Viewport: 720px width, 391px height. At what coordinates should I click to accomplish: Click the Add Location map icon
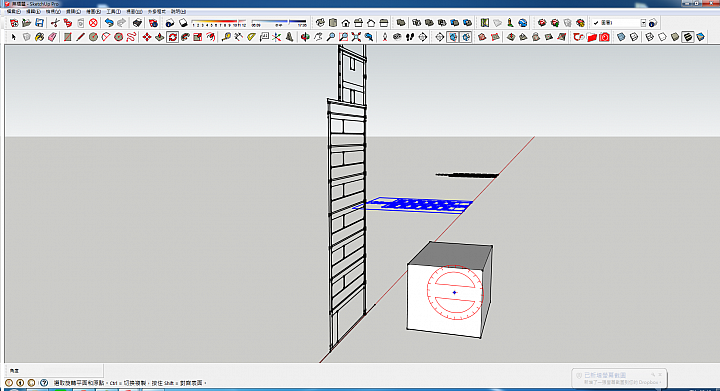[485, 22]
